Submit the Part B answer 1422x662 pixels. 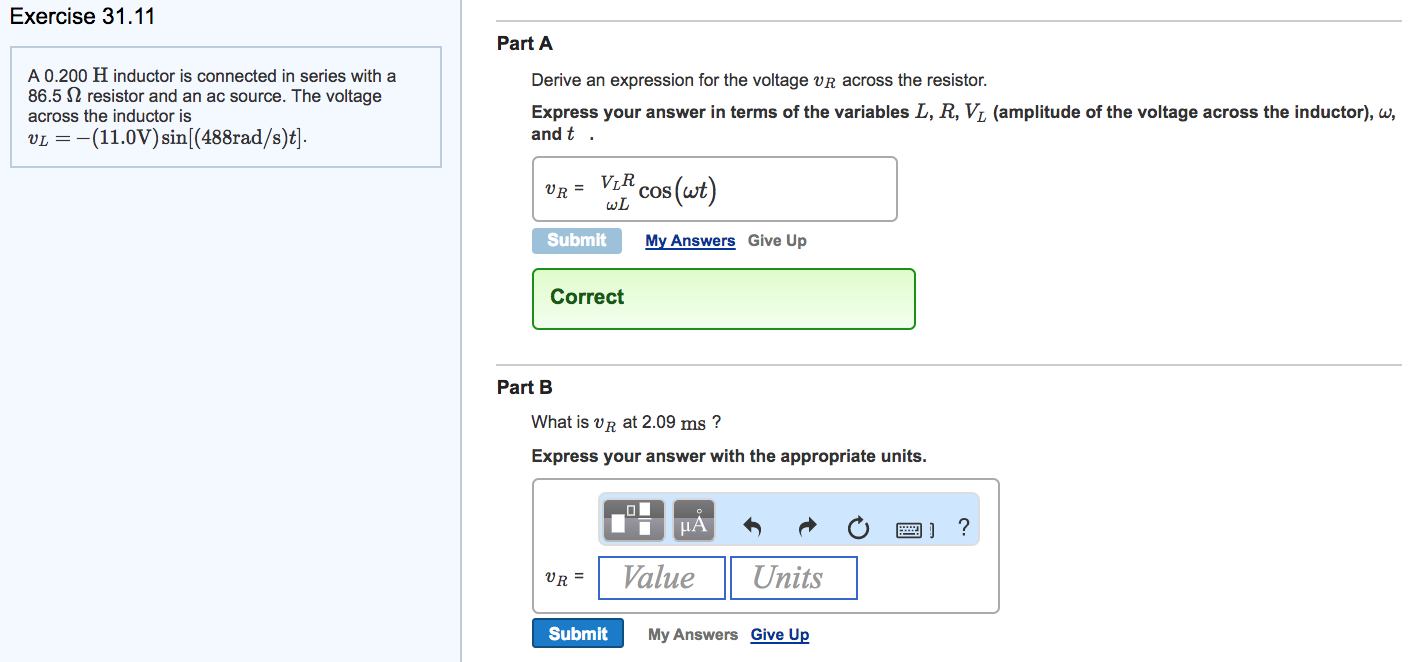[x=577, y=634]
